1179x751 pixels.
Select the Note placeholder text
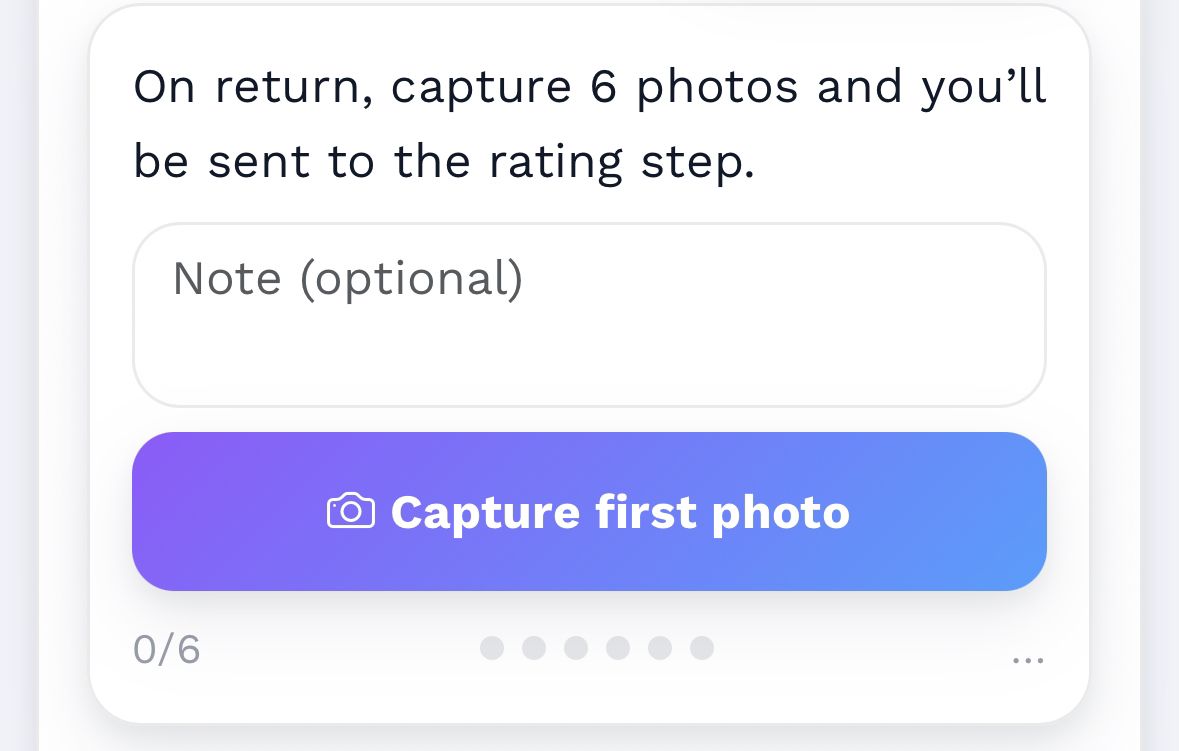346,279
